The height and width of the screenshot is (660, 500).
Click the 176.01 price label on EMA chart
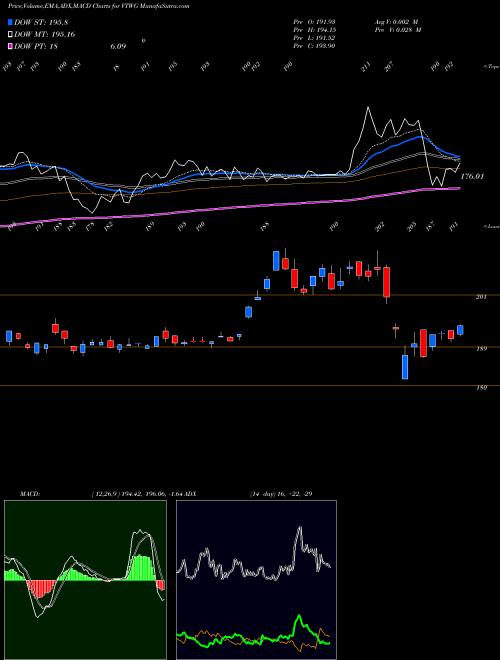pyautogui.click(x=472, y=176)
